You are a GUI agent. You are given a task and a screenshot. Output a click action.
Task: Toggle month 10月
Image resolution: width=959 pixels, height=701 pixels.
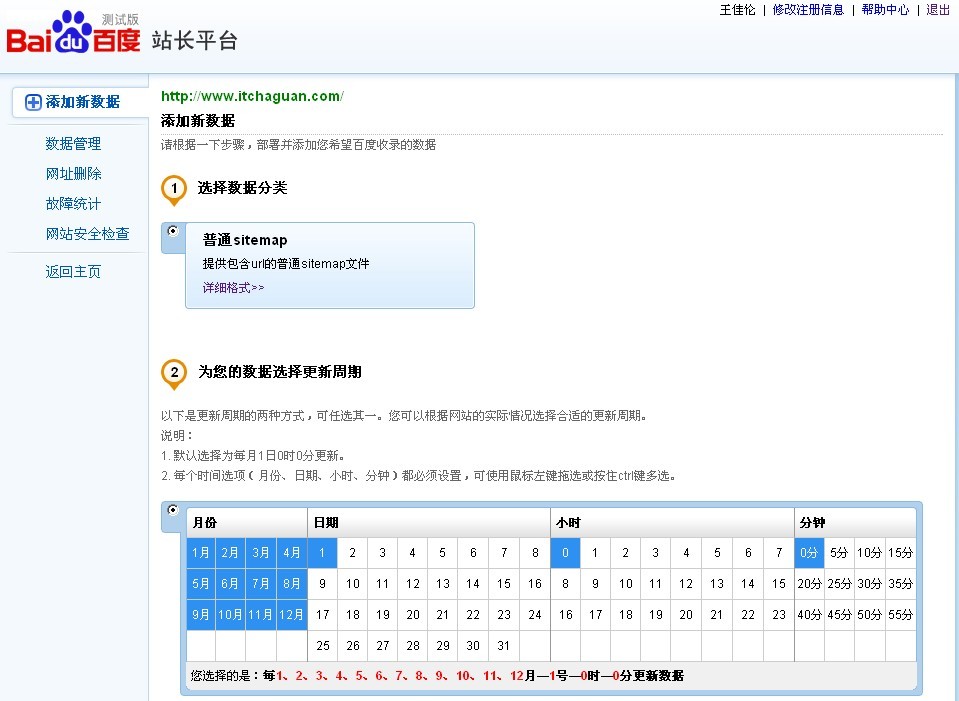[x=230, y=615]
